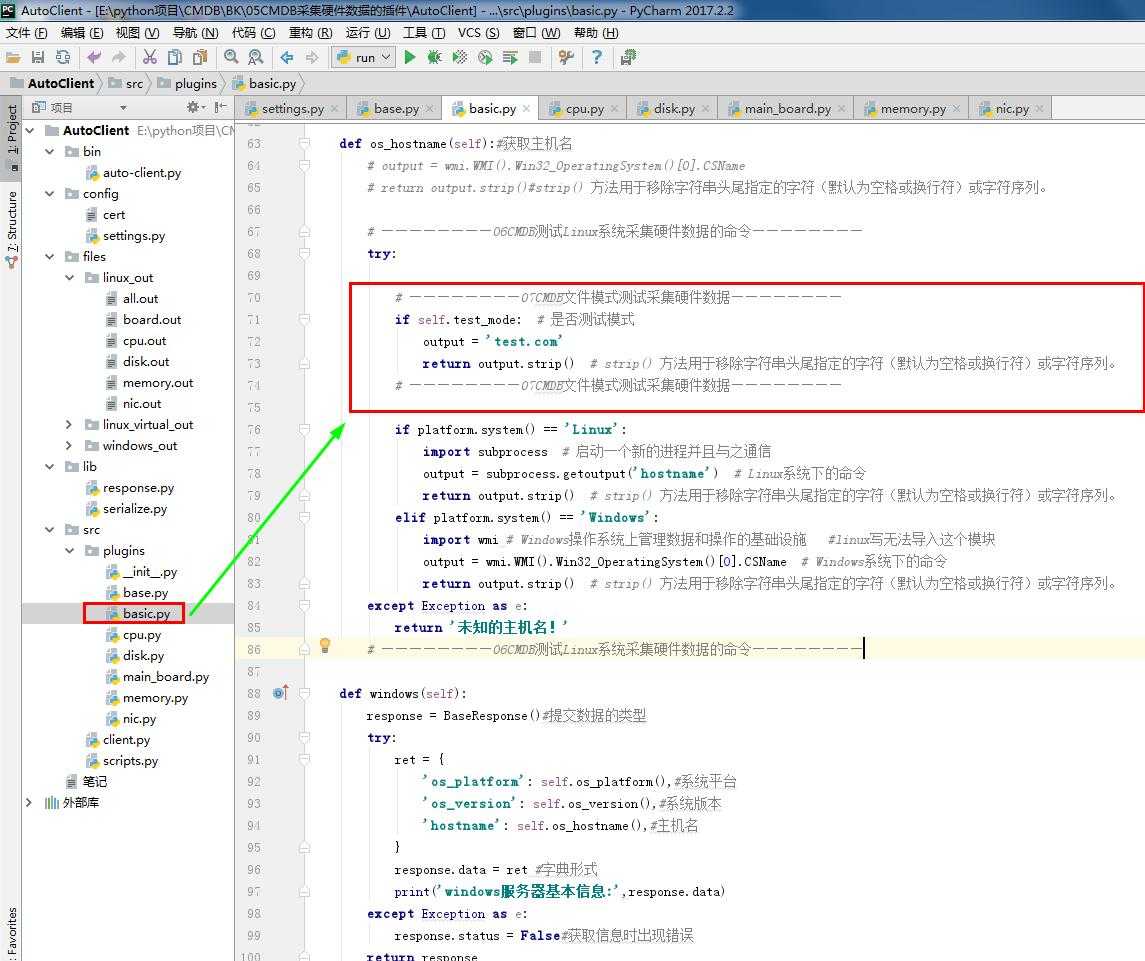Open the Find magnifier icon
Screen dimensions: 1145x961
231,57
